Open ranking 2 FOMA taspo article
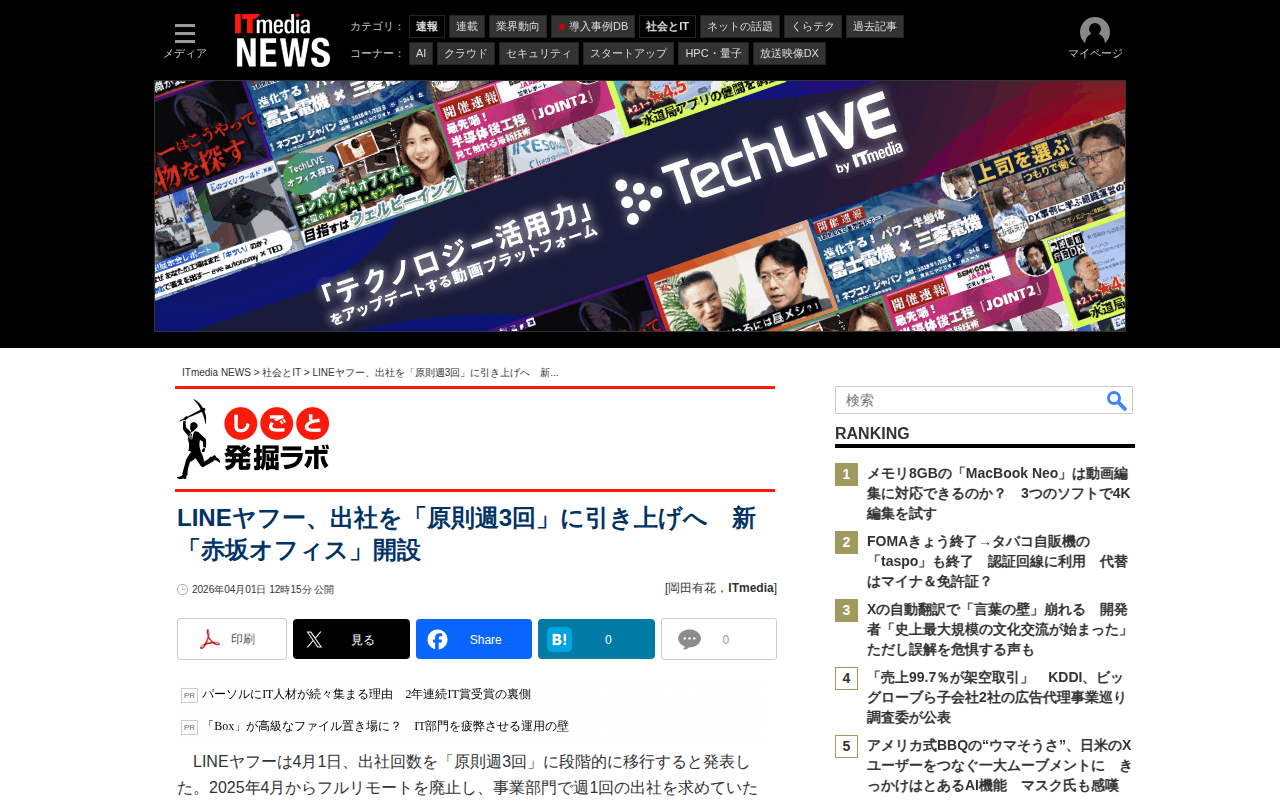This screenshot has height=800, width=1280. pyautogui.click(x=997, y=561)
